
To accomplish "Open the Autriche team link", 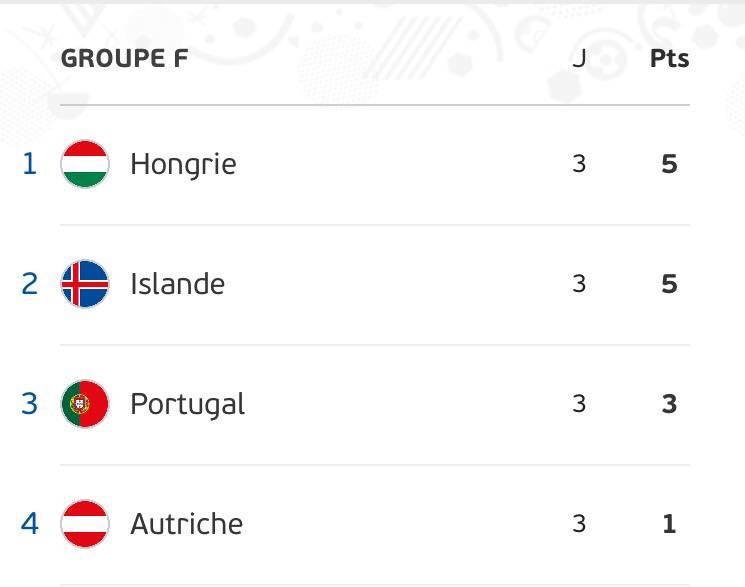I will (187, 524).
